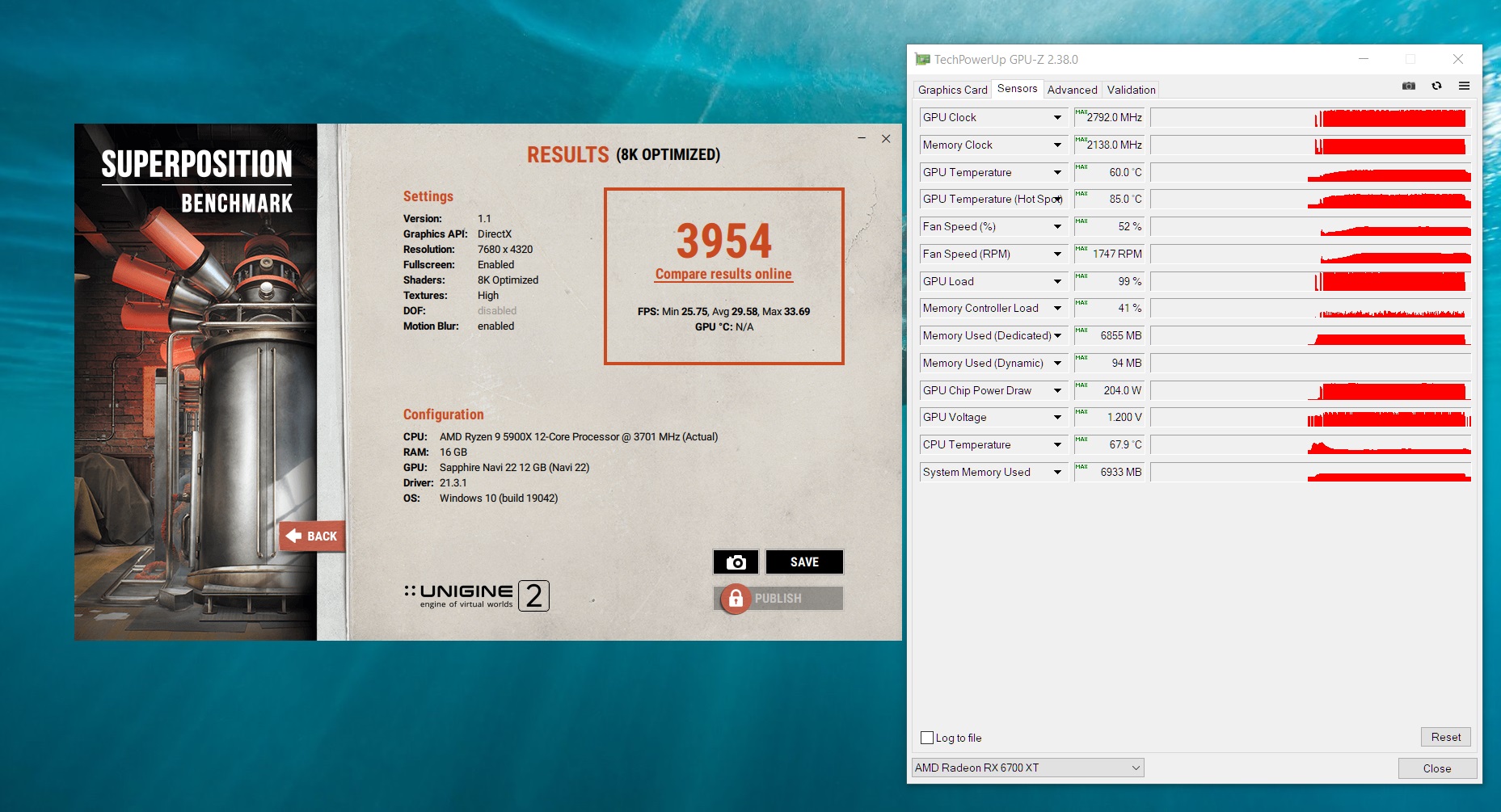Screen dimensions: 1501x812
Task: Take Superposition results screenshot with camera button
Action: 736,562
